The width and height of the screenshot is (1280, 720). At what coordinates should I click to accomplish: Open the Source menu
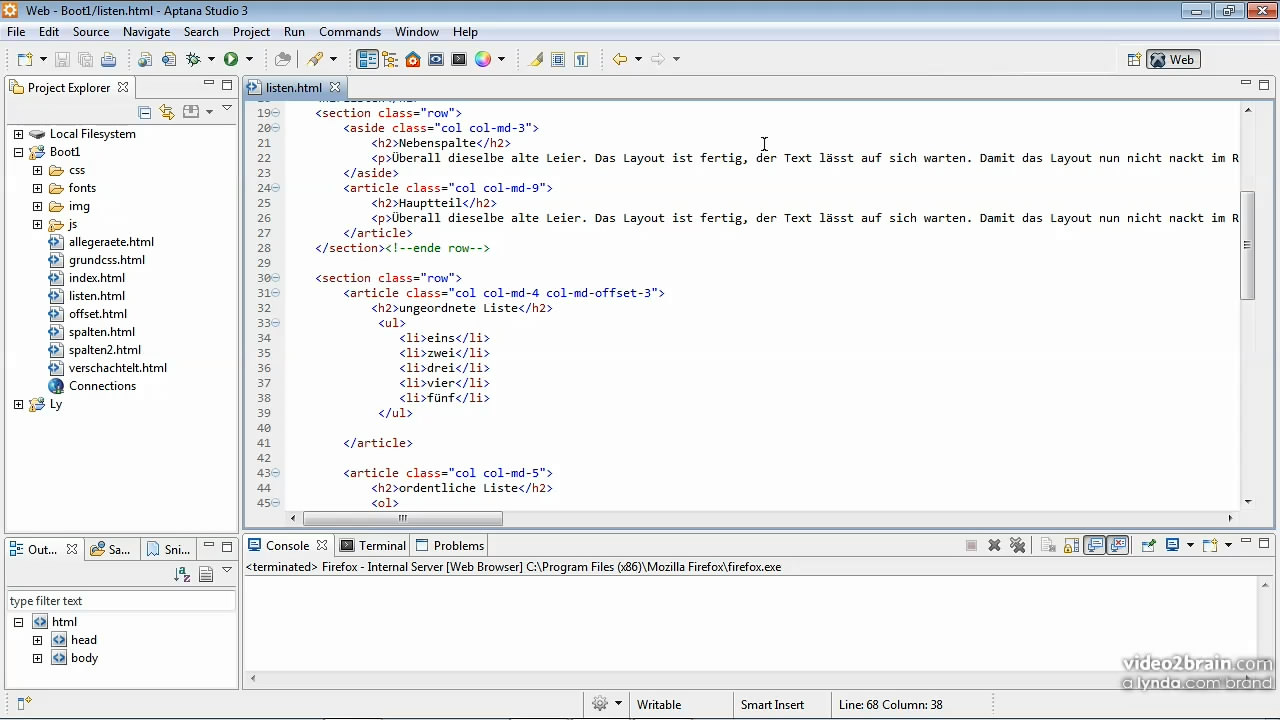click(91, 32)
